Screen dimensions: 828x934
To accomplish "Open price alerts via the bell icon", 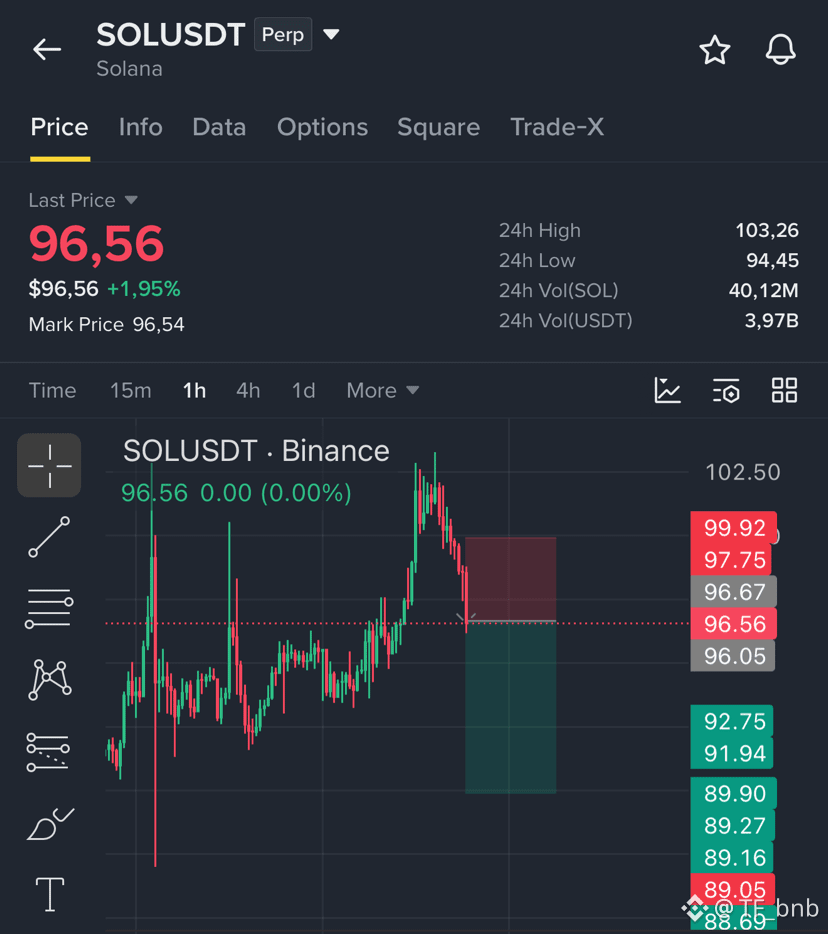I will (x=780, y=49).
